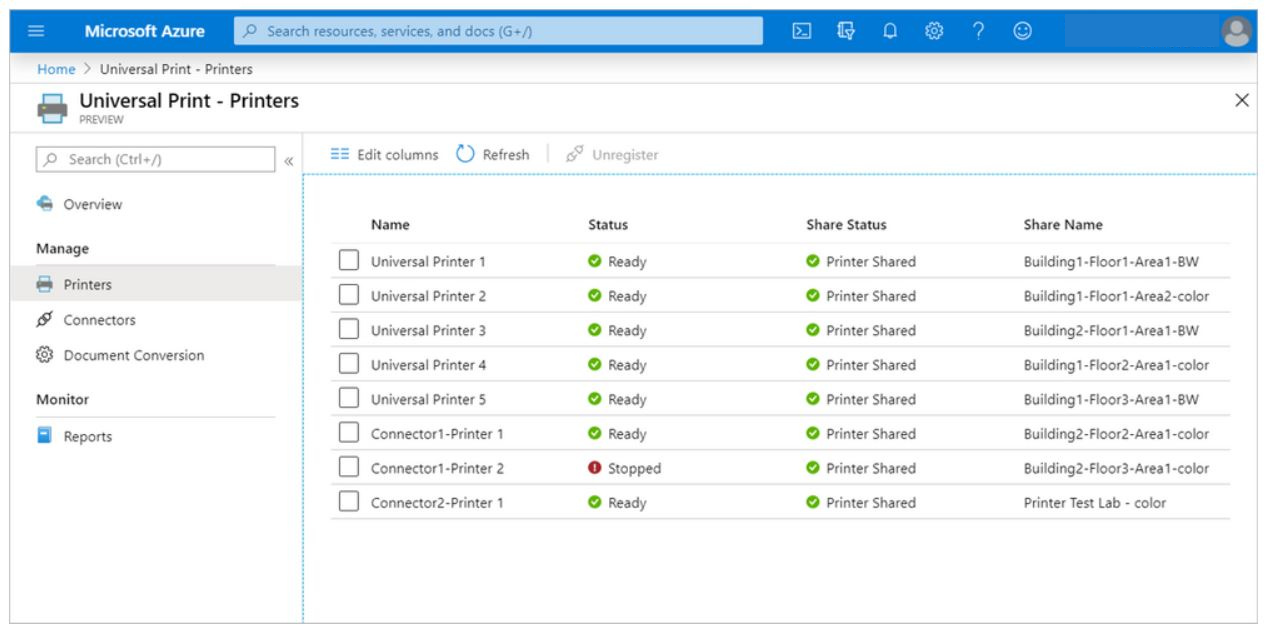Click Ready icon for Connector2-Printer 1
The width and height of the screenshot is (1272, 636).
[x=594, y=503]
